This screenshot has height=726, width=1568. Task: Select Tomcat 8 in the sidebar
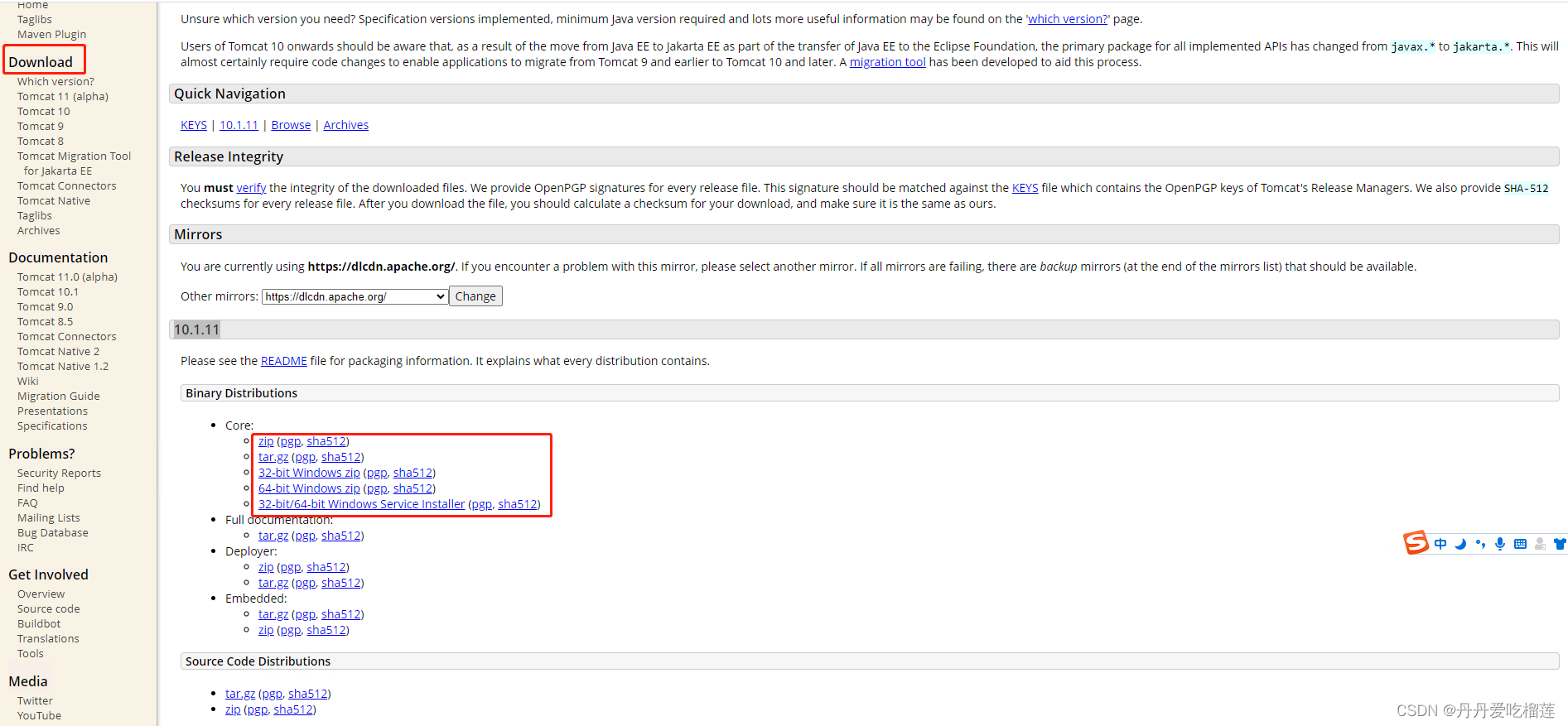point(41,142)
